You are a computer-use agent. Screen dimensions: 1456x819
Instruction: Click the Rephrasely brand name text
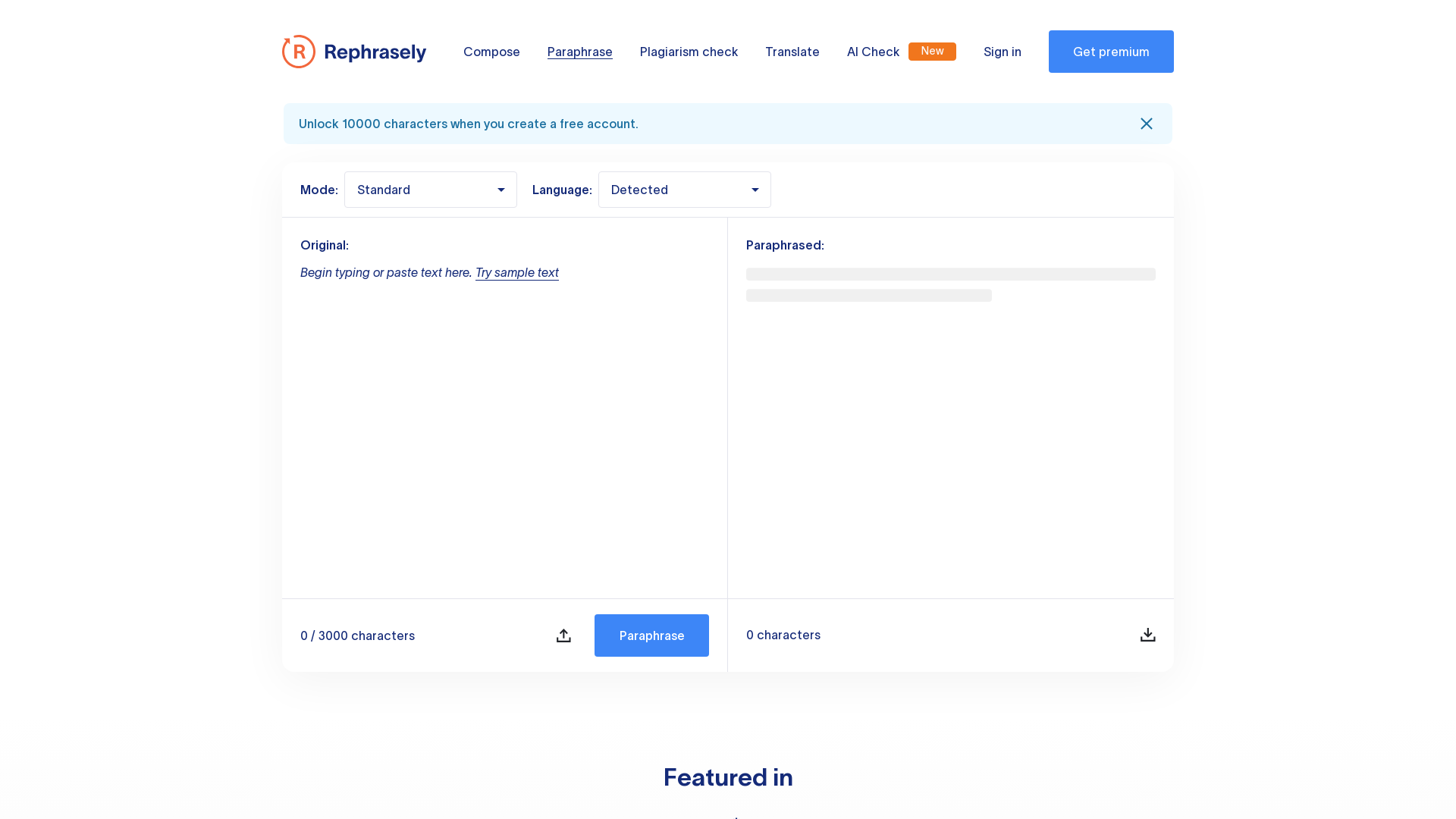[375, 52]
